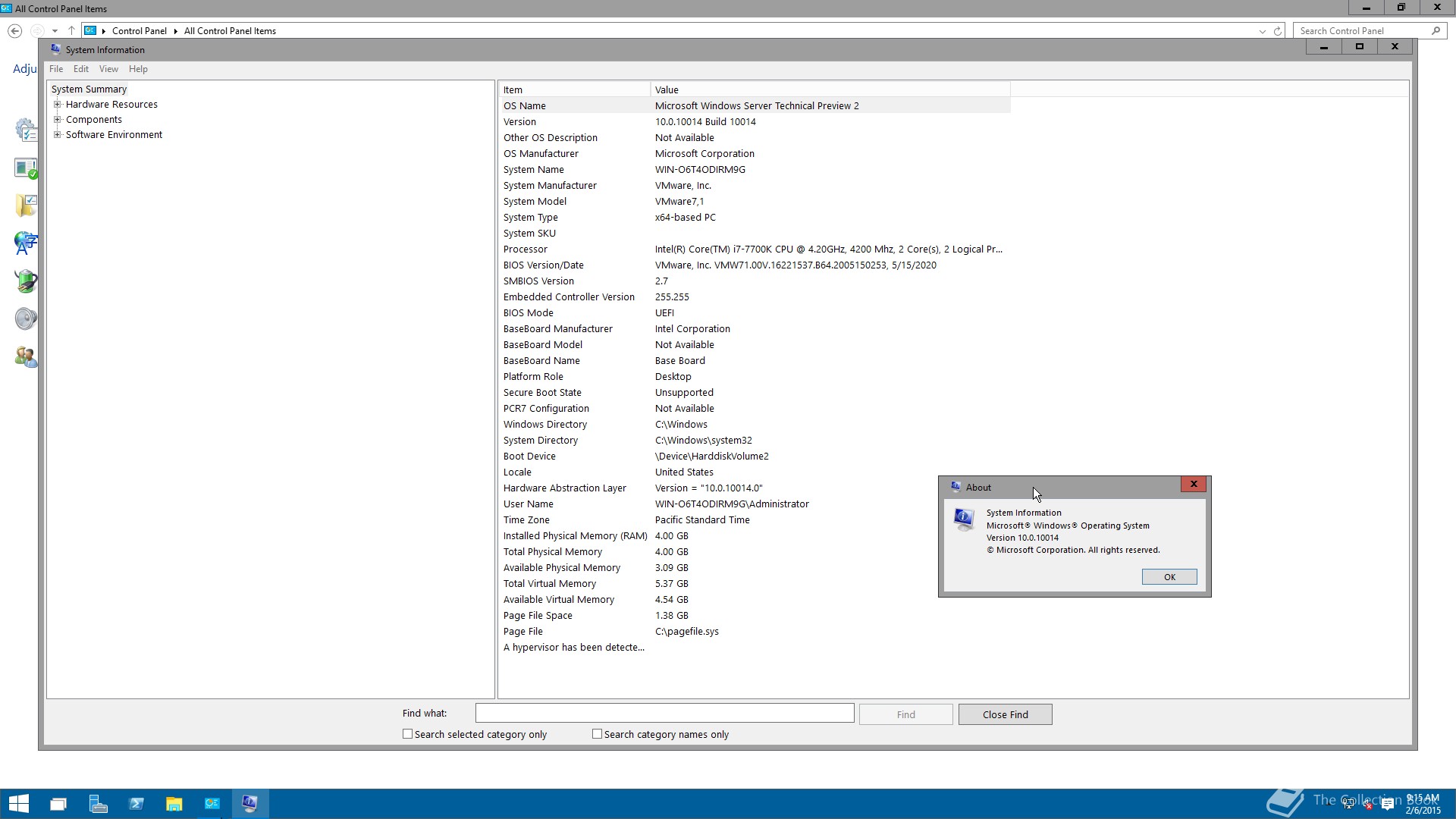Expand the Components tree node
Screen dimensions: 1456x819
(57, 120)
